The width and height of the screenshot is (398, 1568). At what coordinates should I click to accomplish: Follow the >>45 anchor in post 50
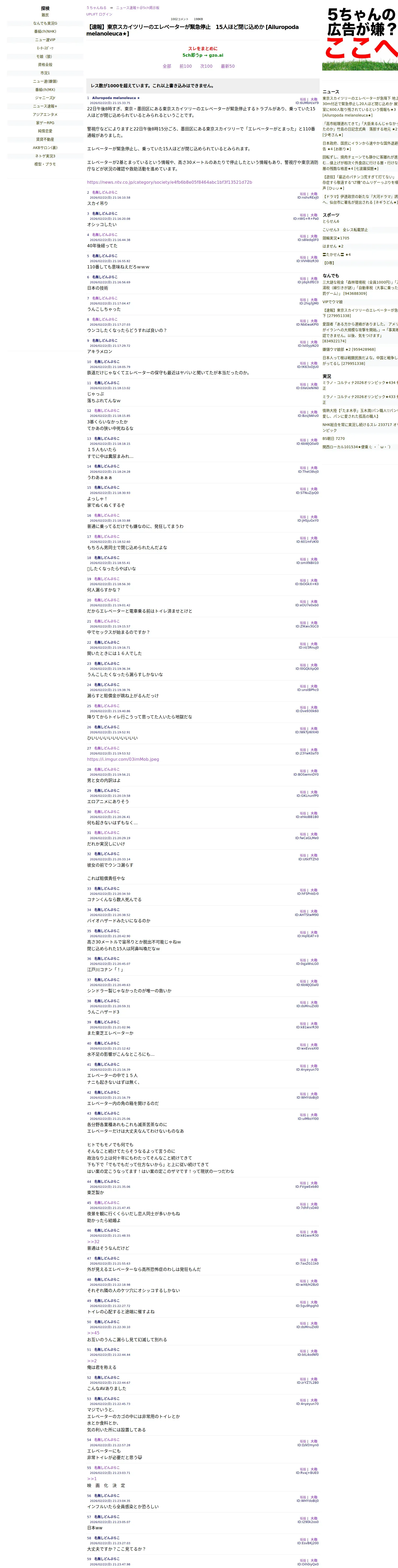point(93,1333)
